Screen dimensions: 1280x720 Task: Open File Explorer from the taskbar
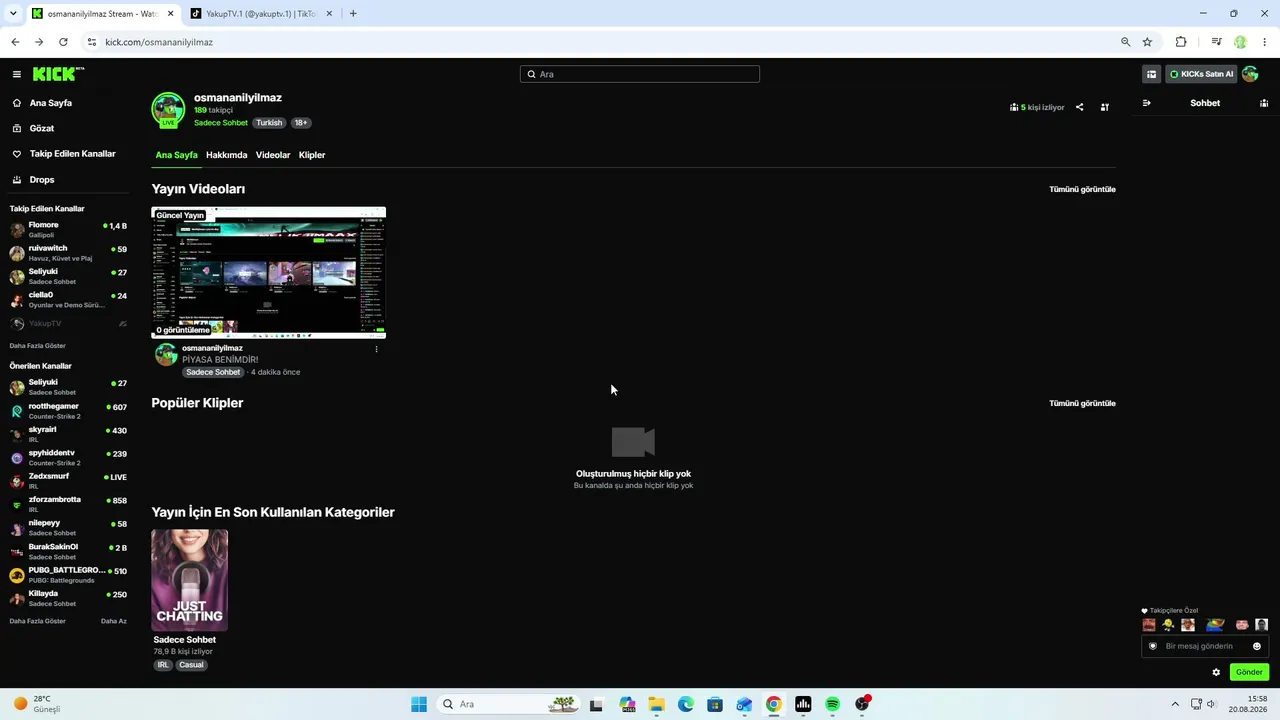(656, 704)
